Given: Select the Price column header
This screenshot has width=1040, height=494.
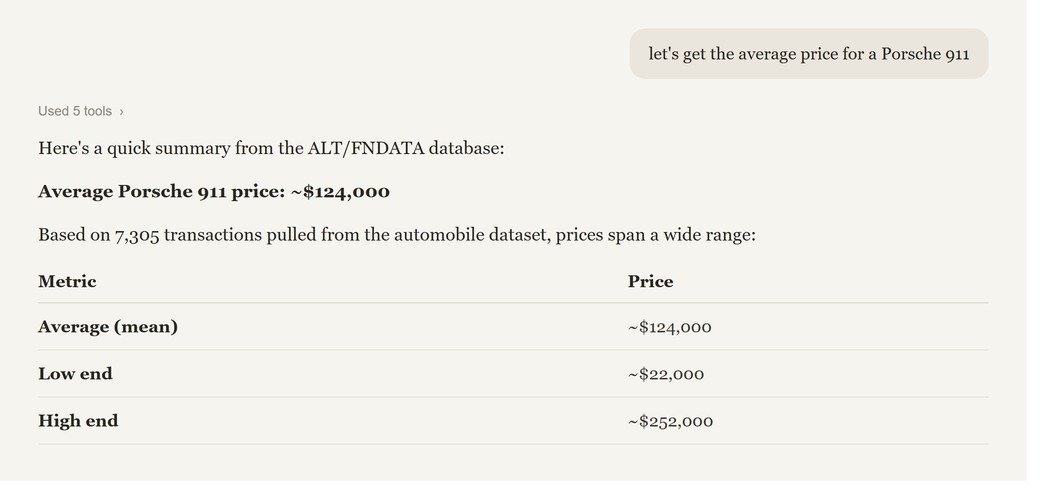Looking at the screenshot, I should tap(651, 281).
